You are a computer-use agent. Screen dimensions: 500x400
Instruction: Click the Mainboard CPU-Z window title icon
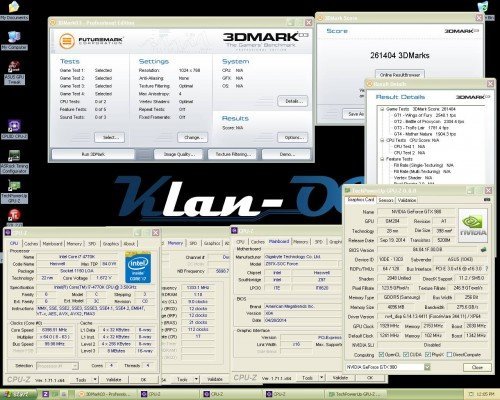coord(235,231)
